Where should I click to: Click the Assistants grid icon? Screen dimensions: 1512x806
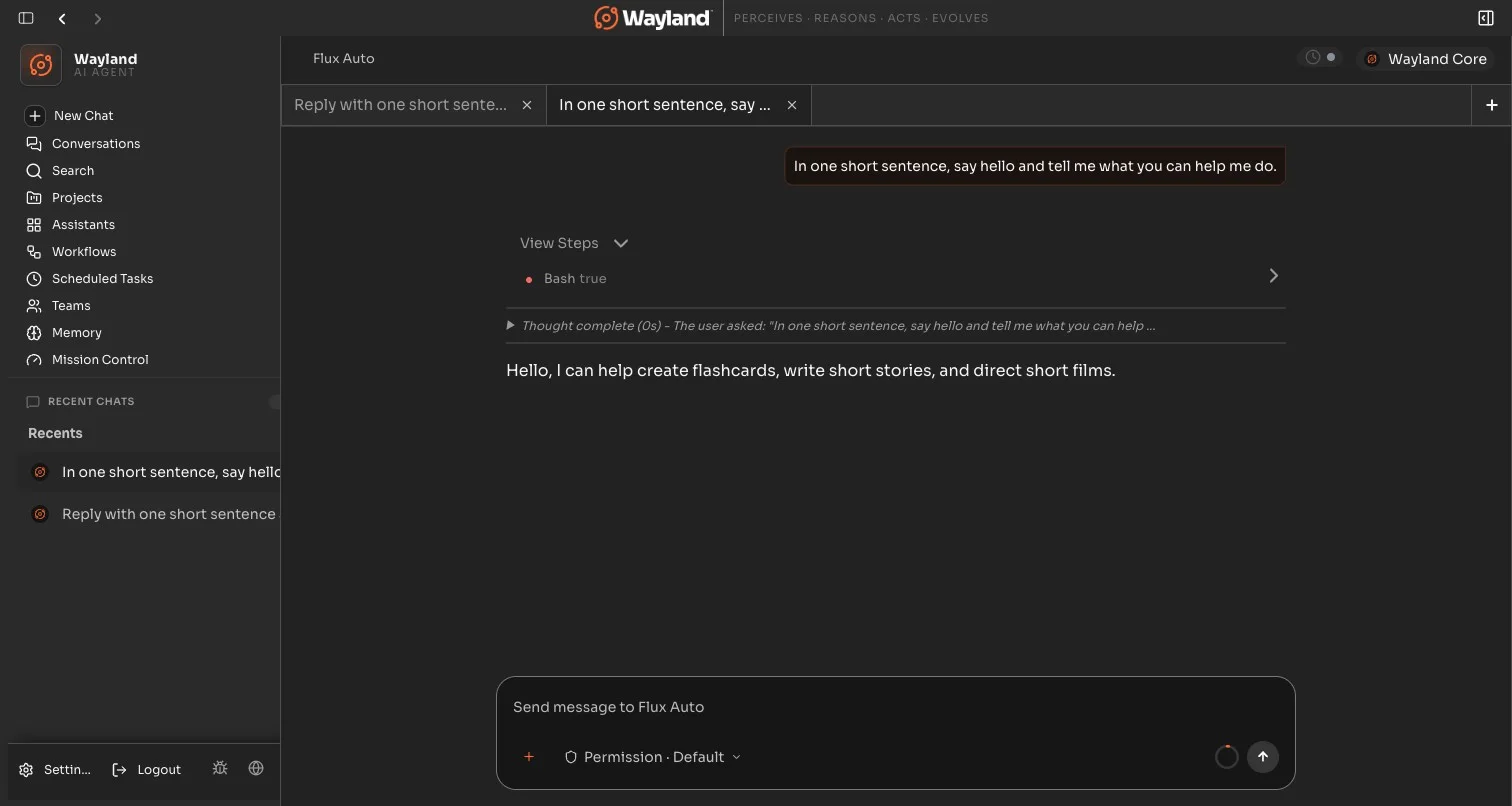(34, 225)
